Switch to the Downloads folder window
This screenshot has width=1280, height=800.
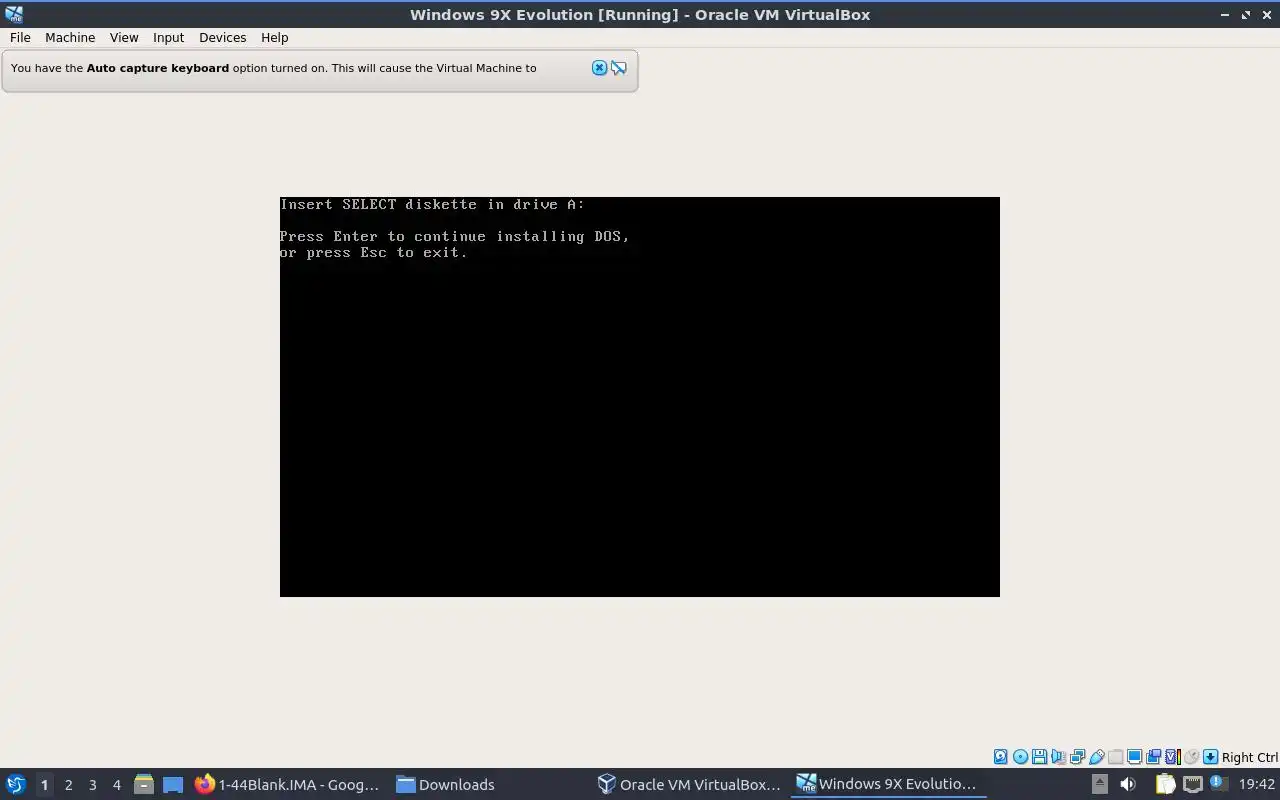pyautogui.click(x=445, y=784)
